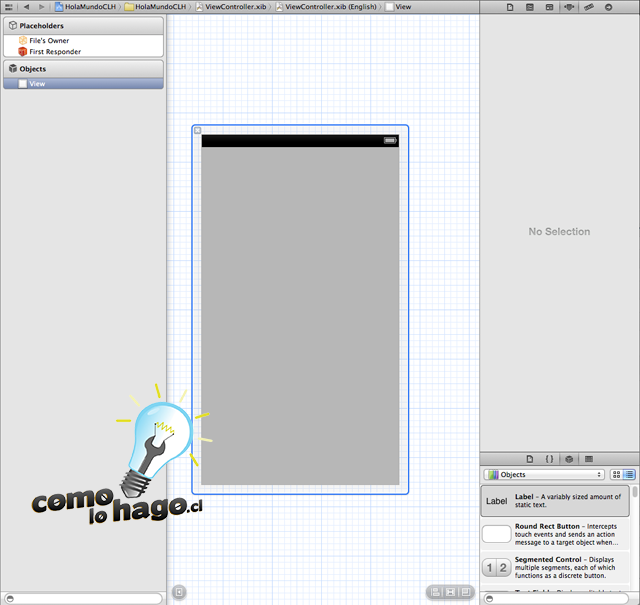The image size is (640, 605).
Task: Click the last canvas layout segment button
Action: pos(465,592)
